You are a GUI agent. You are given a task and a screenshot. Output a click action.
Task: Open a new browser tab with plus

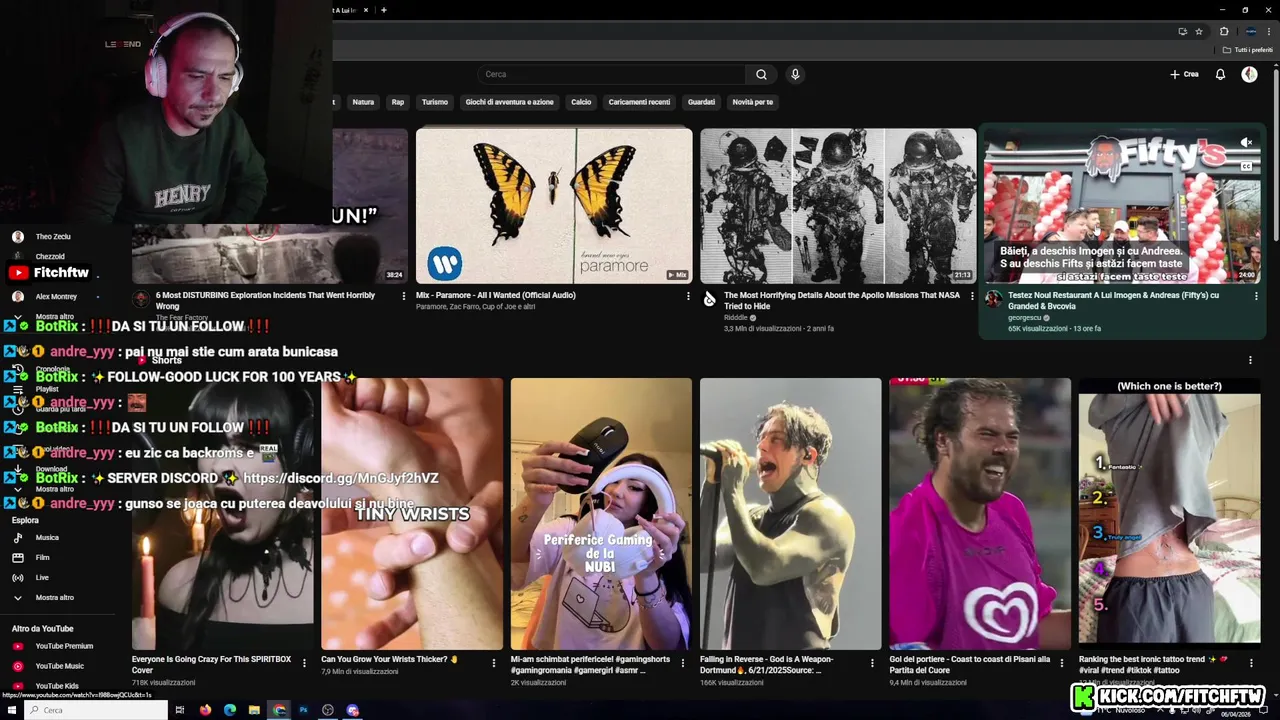point(383,10)
